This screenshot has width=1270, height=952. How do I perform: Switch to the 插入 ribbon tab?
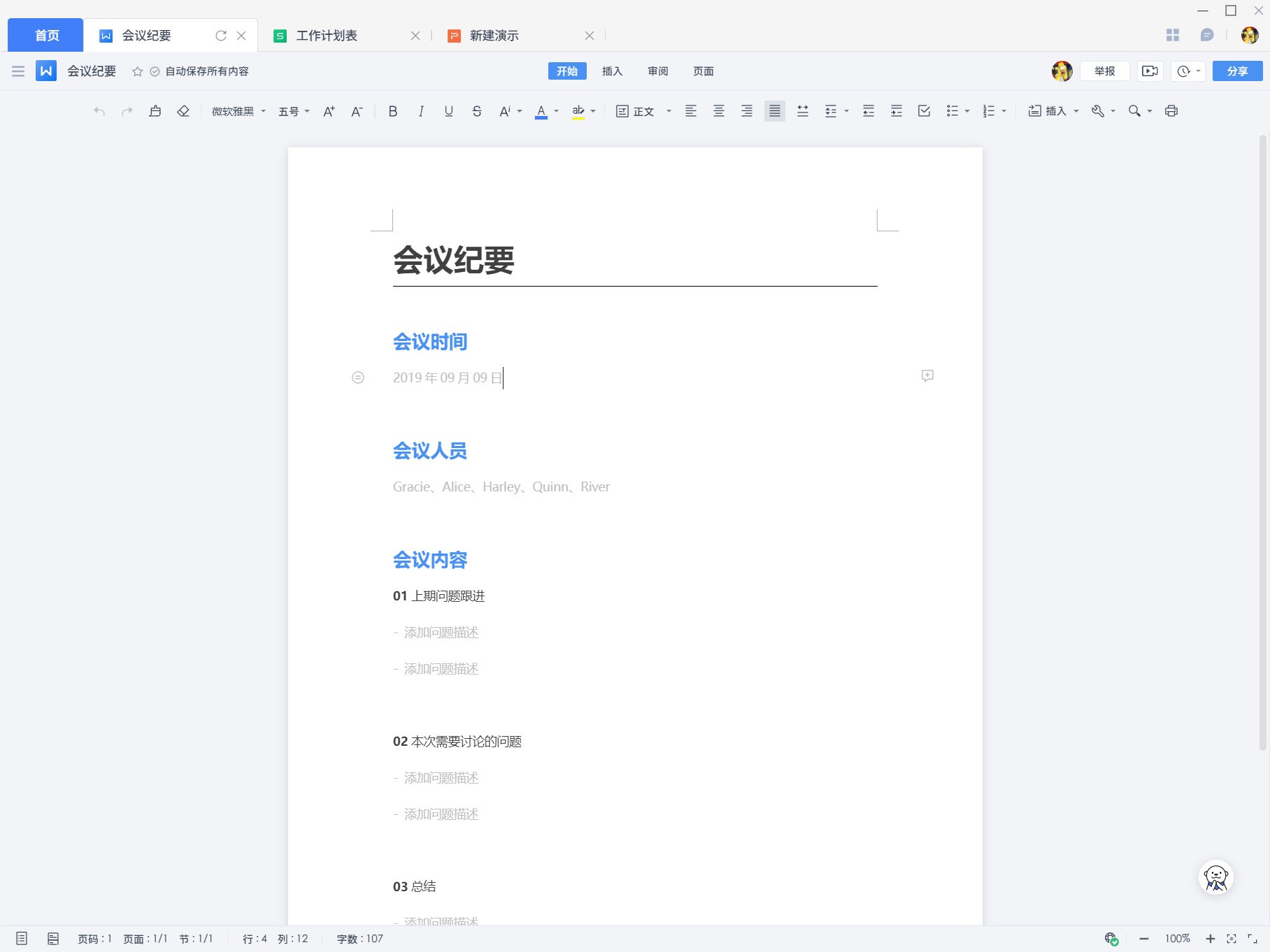[612, 71]
